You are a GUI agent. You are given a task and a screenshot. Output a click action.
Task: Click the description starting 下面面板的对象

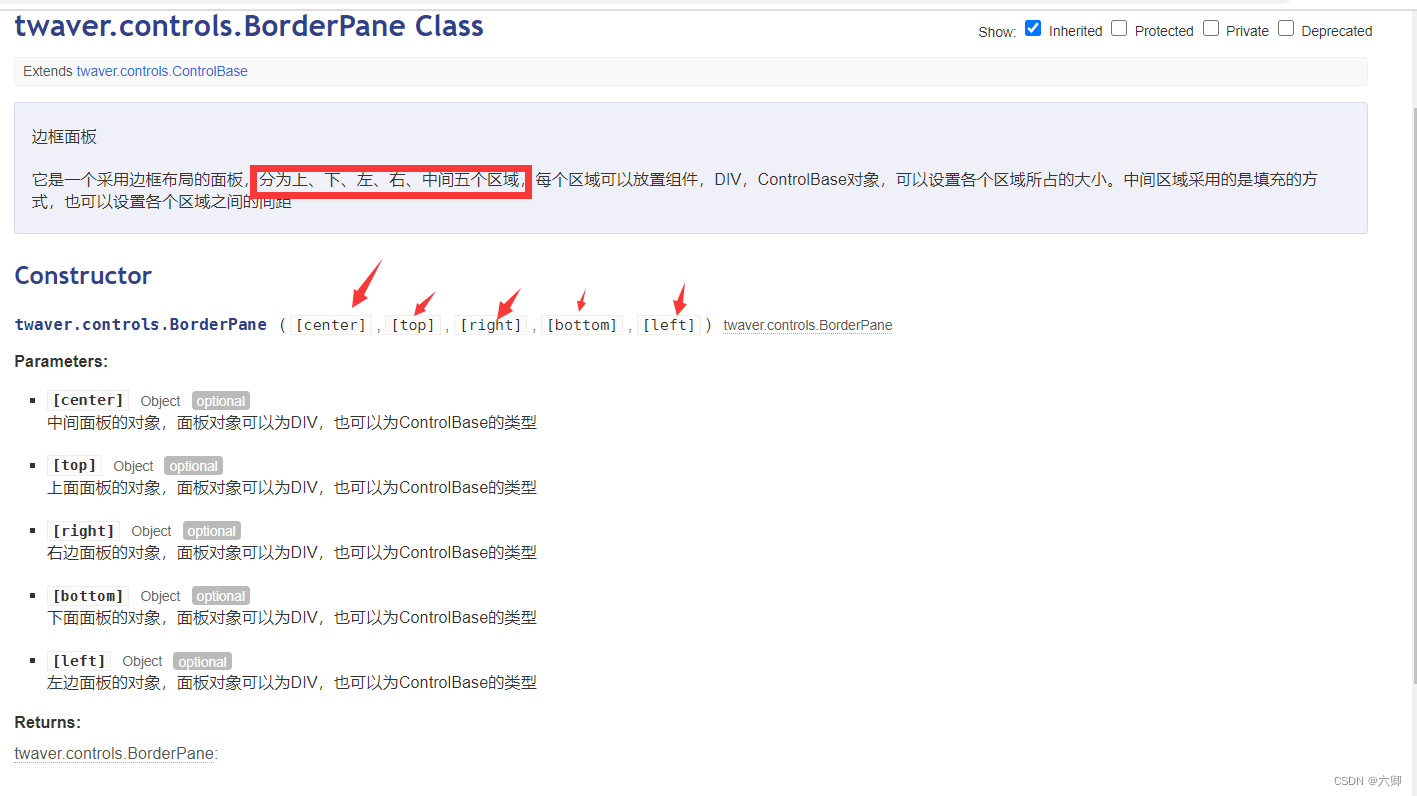[x=292, y=618]
